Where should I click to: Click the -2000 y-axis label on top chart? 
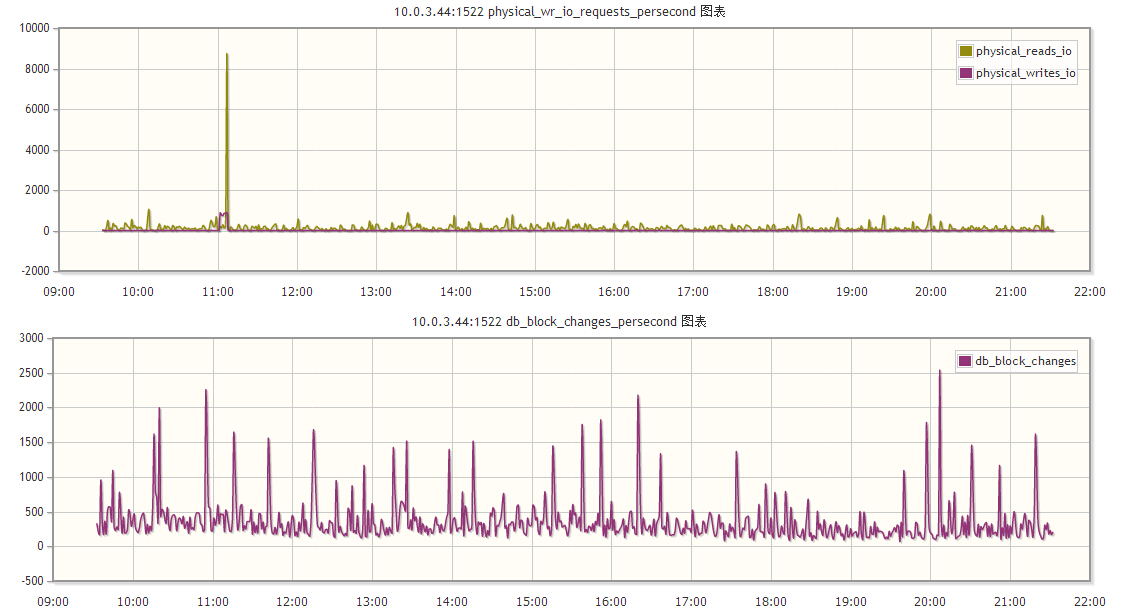pyautogui.click(x=35, y=271)
